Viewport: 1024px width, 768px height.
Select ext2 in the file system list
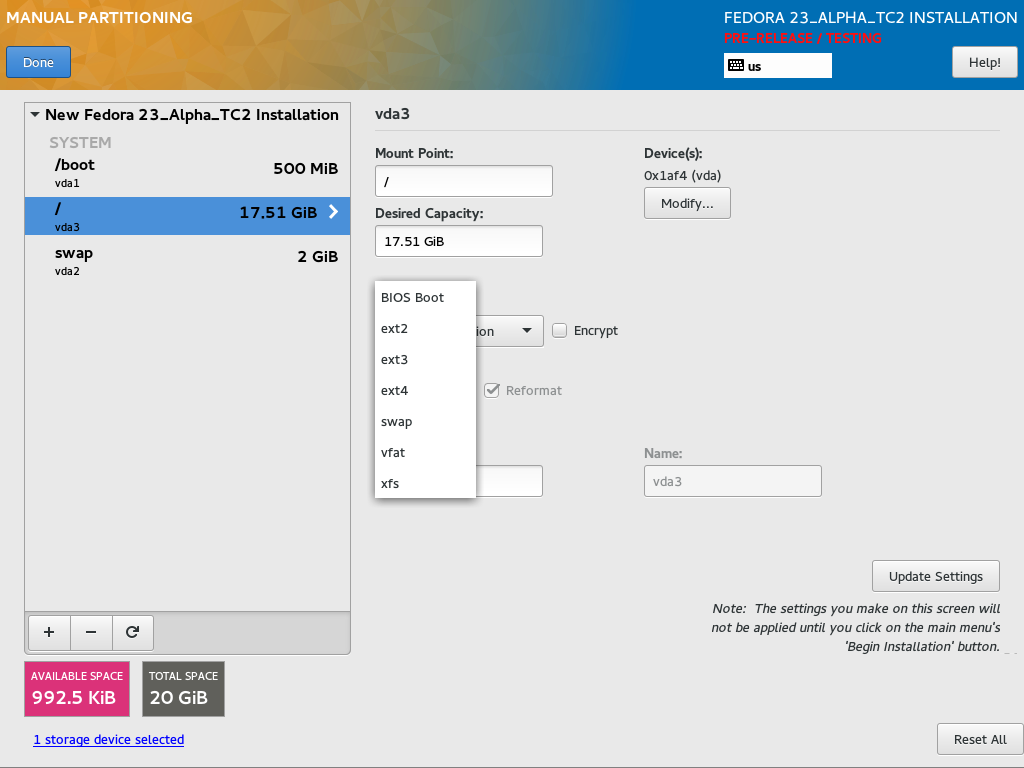(x=425, y=328)
